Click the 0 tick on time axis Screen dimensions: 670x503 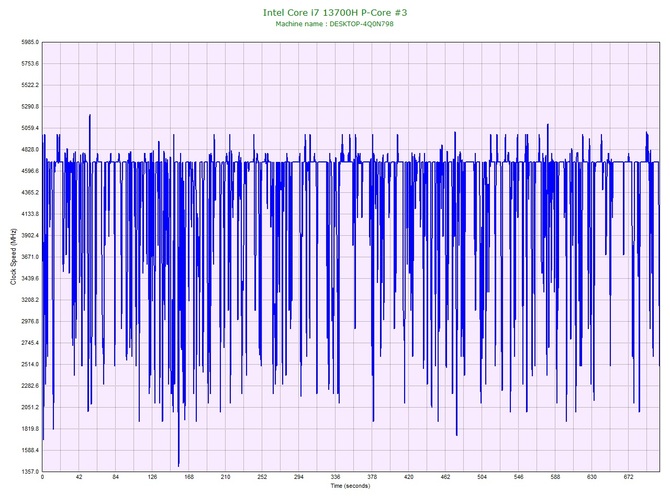(42, 477)
